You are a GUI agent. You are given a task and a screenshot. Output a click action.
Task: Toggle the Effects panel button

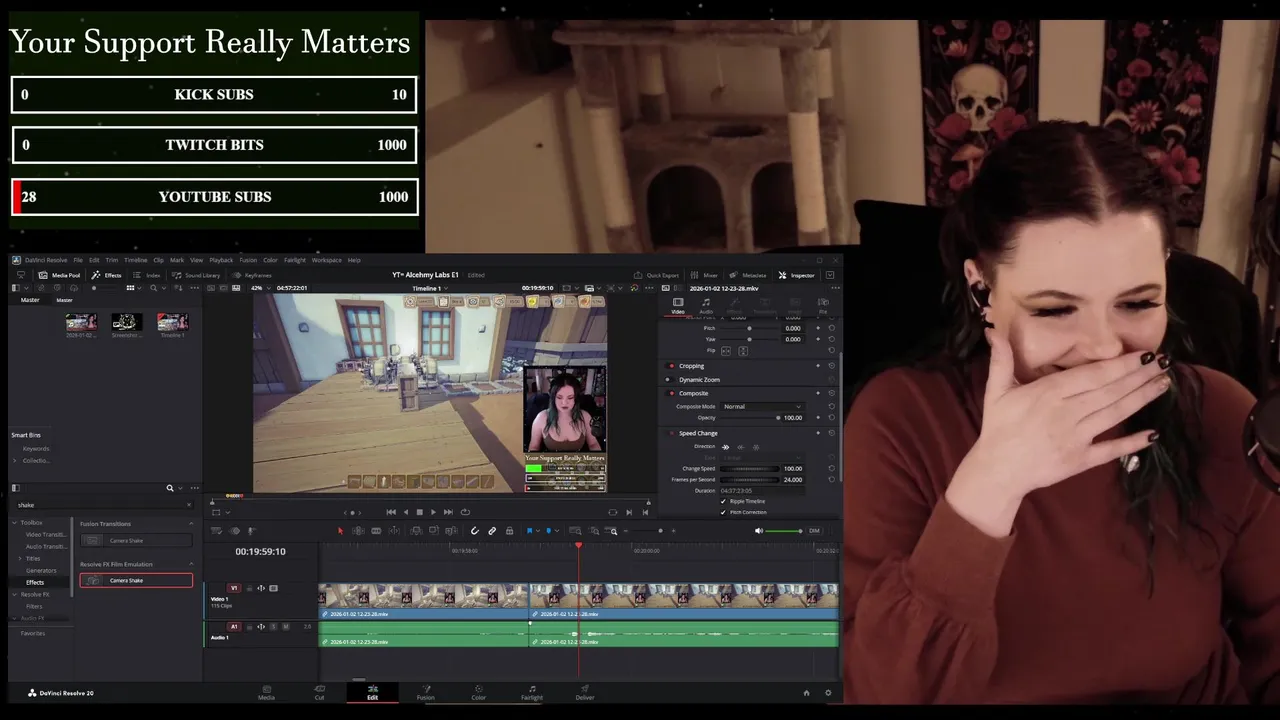106,275
